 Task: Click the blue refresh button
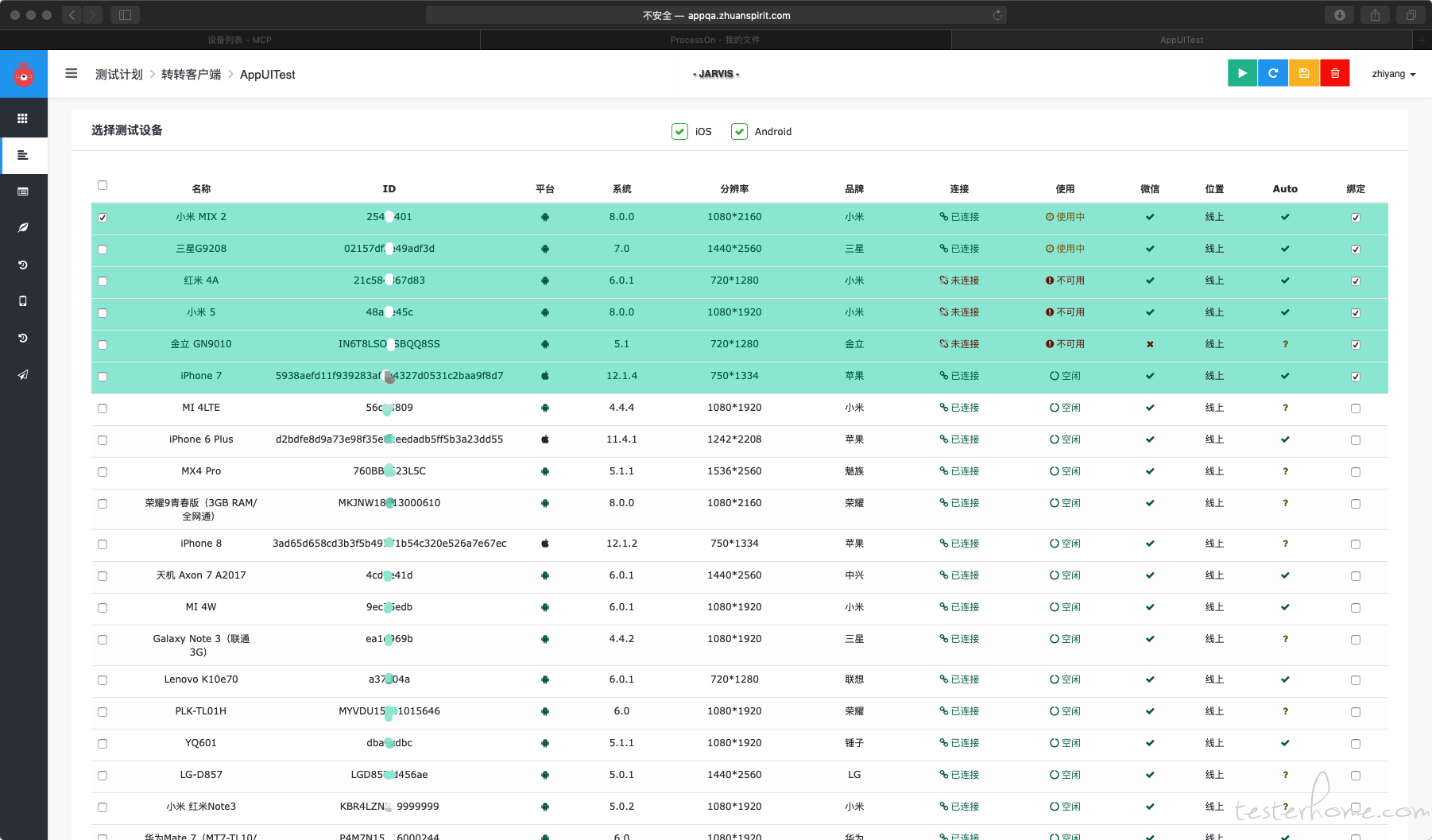pyautogui.click(x=1273, y=73)
